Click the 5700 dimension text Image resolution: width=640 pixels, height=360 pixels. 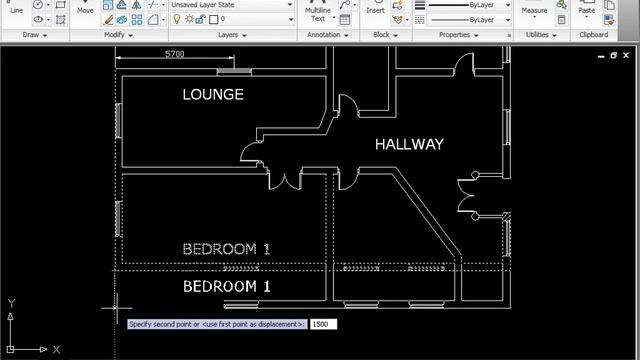[175, 54]
